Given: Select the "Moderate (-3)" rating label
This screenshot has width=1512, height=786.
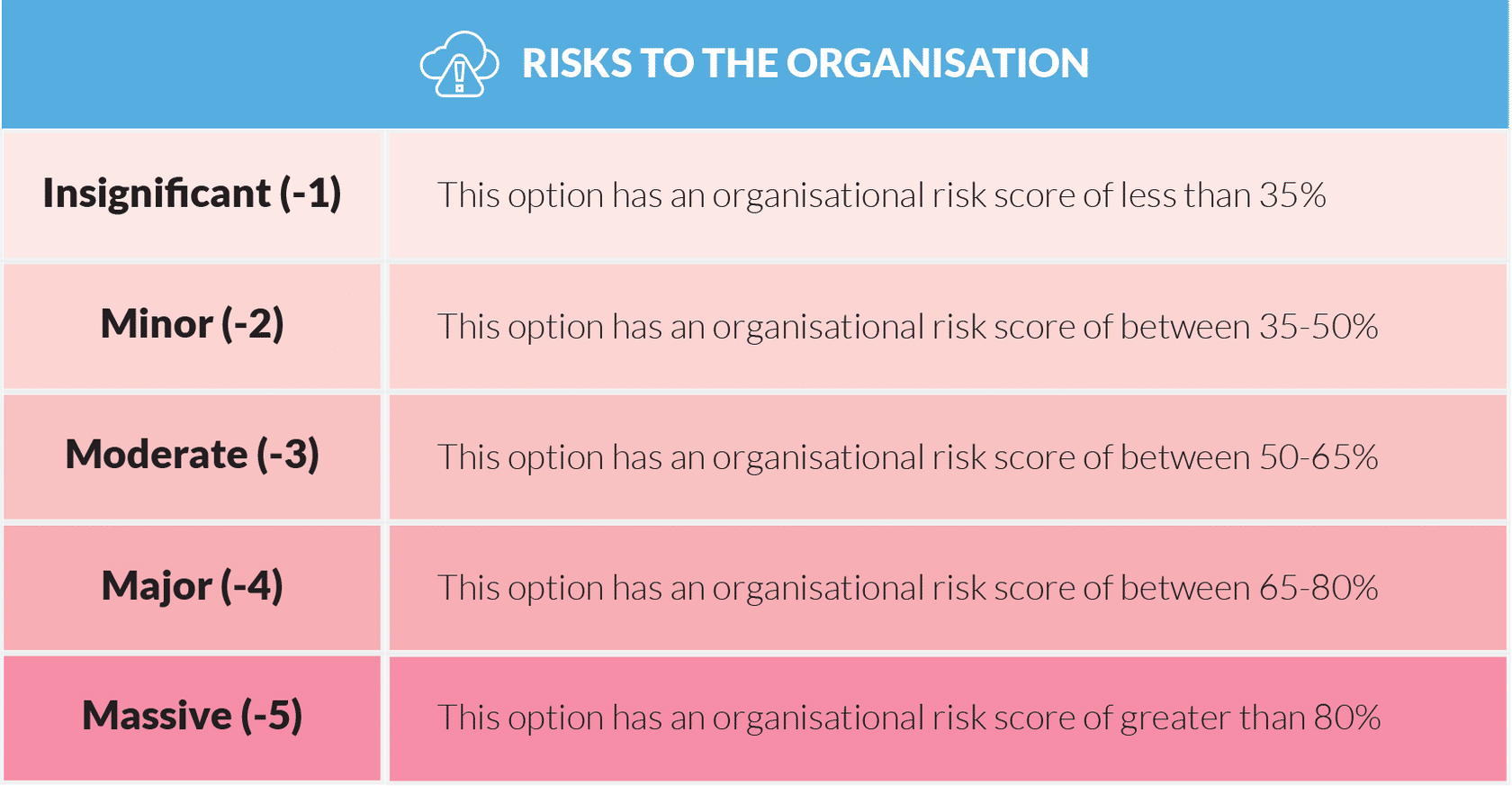Looking at the screenshot, I should tap(192, 455).
